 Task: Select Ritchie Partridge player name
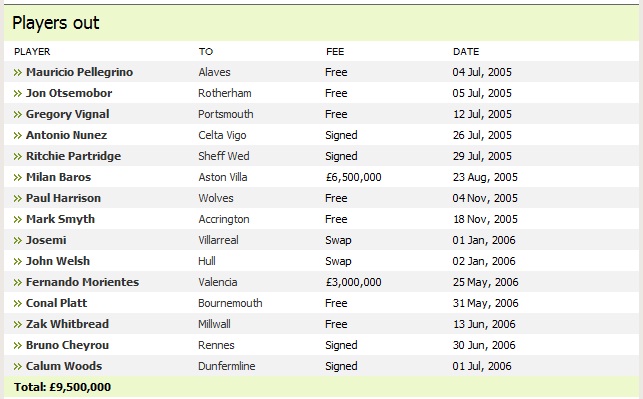pos(73,156)
